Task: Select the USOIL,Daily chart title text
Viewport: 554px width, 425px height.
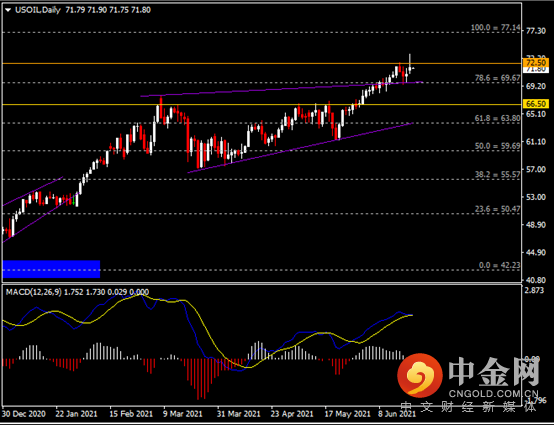Action: click(x=38, y=10)
